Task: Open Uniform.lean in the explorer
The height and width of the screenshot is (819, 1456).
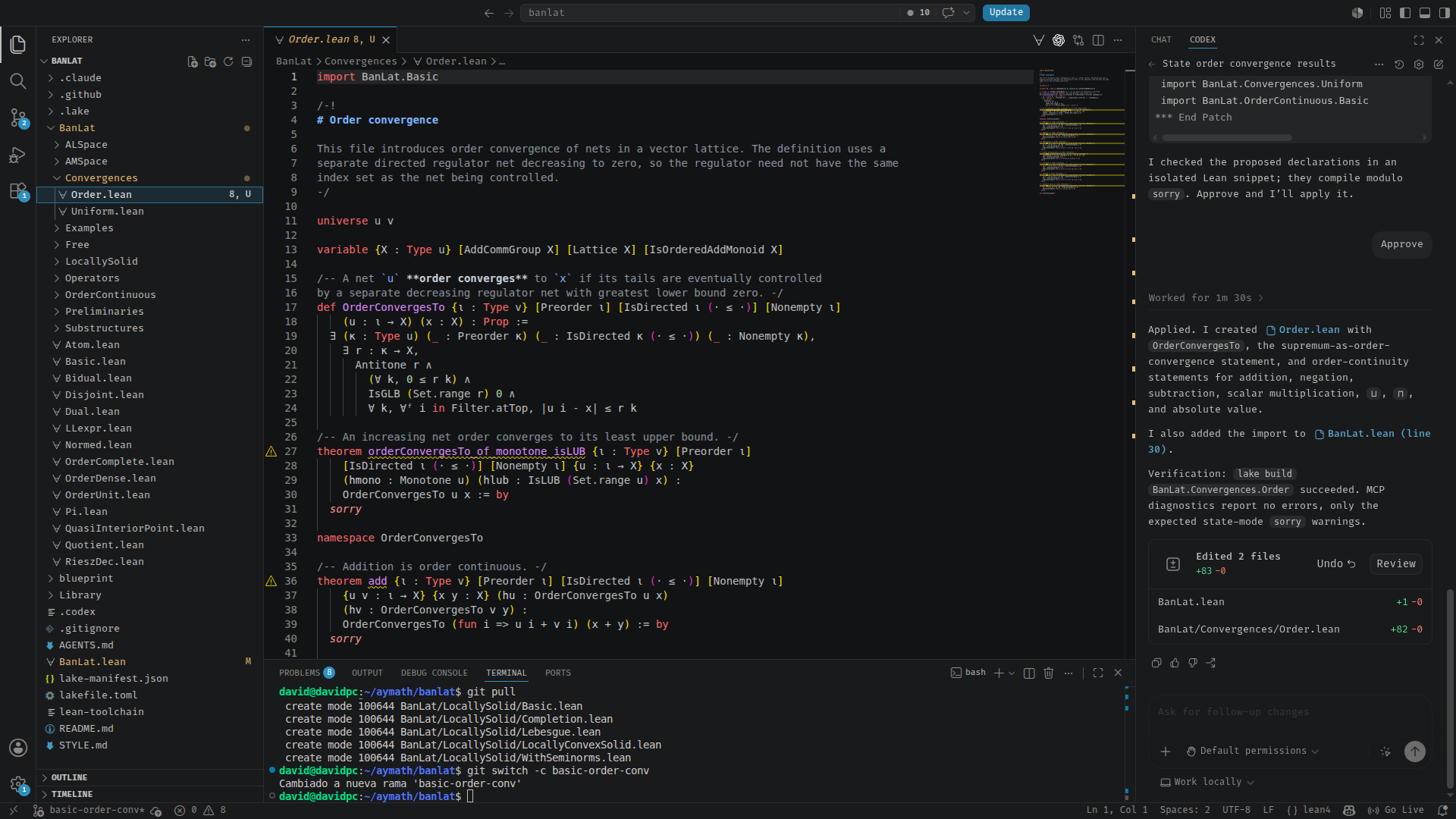Action: tap(150, 212)
